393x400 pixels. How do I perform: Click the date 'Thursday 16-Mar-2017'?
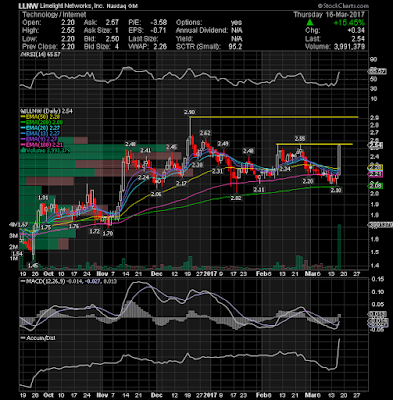click(329, 15)
